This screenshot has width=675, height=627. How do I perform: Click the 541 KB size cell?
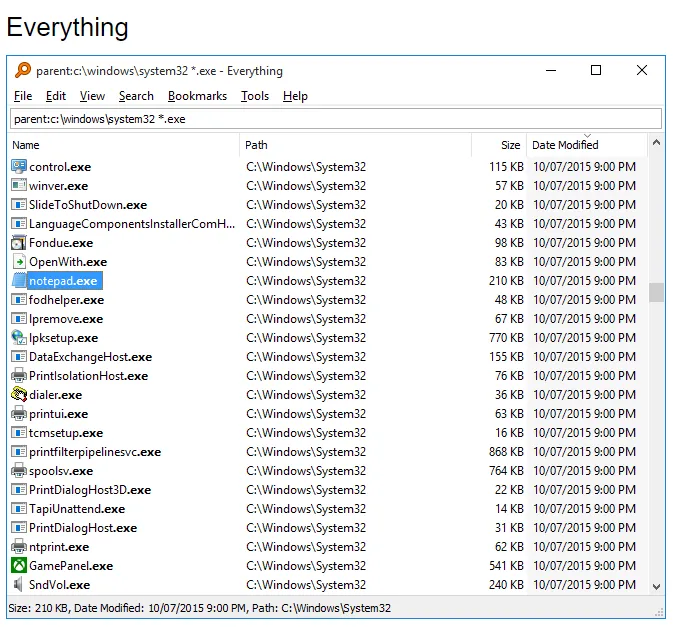click(x=506, y=565)
